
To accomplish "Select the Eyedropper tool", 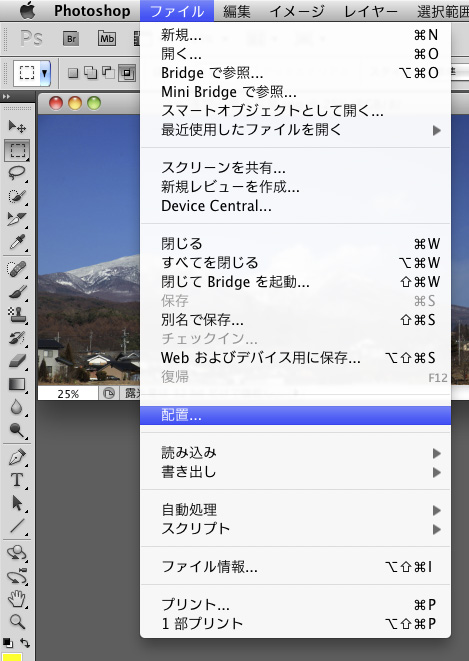I will click(17, 242).
